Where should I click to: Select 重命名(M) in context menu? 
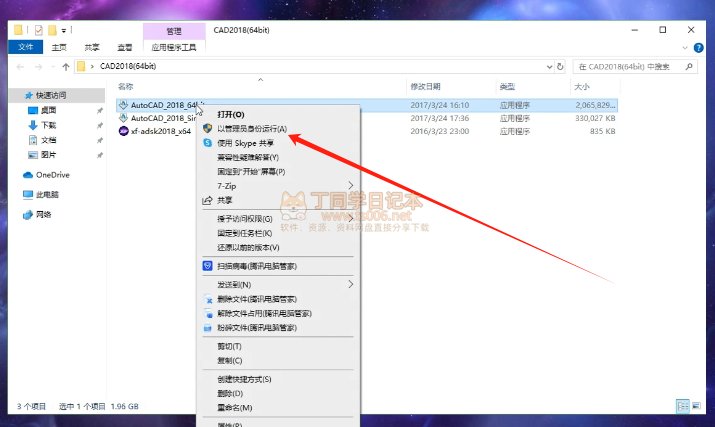(x=235, y=407)
